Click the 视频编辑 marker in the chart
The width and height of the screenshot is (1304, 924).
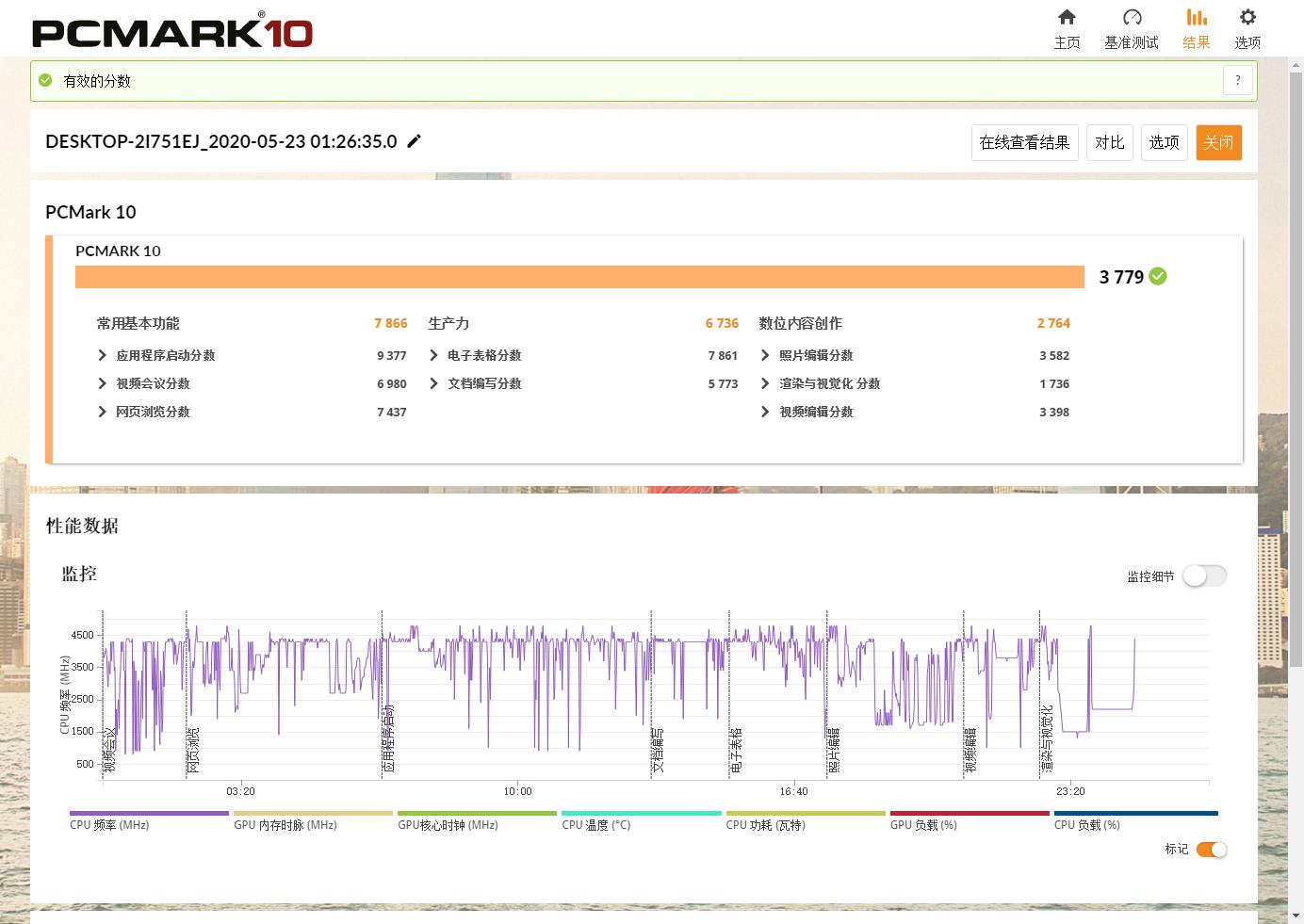click(x=970, y=751)
